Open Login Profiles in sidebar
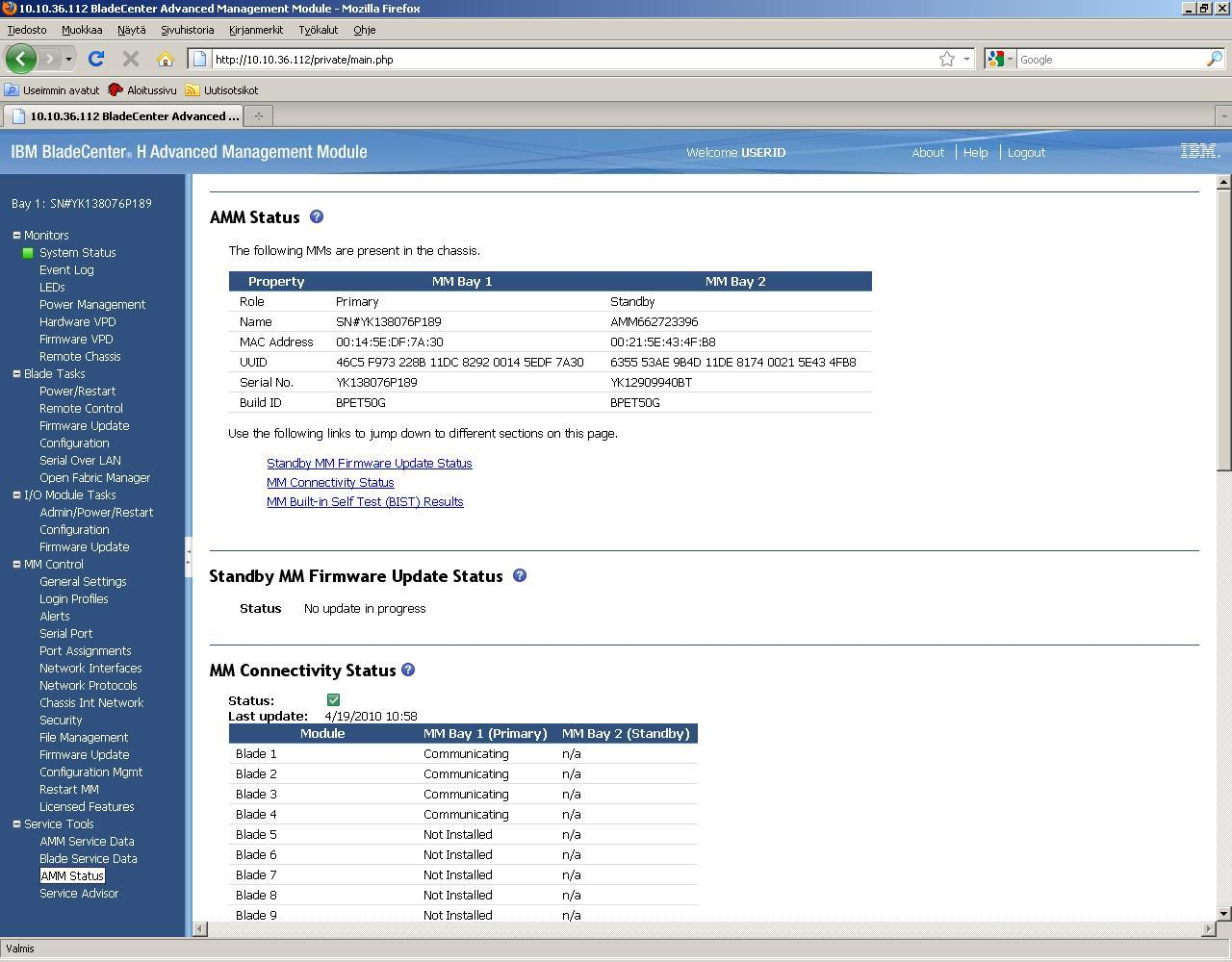Viewport: 1232px width, 962px height. [x=73, y=599]
